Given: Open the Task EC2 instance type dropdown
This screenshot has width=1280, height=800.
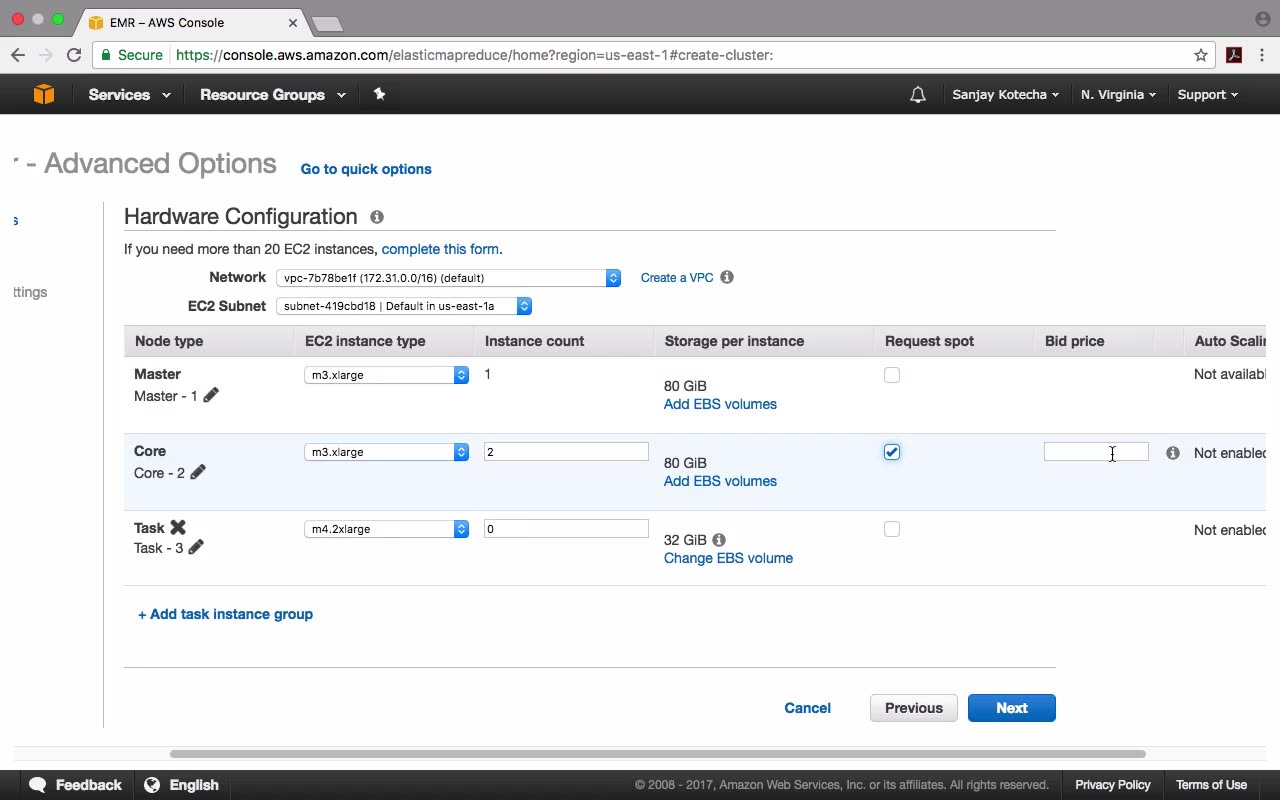Looking at the screenshot, I should pos(387,529).
